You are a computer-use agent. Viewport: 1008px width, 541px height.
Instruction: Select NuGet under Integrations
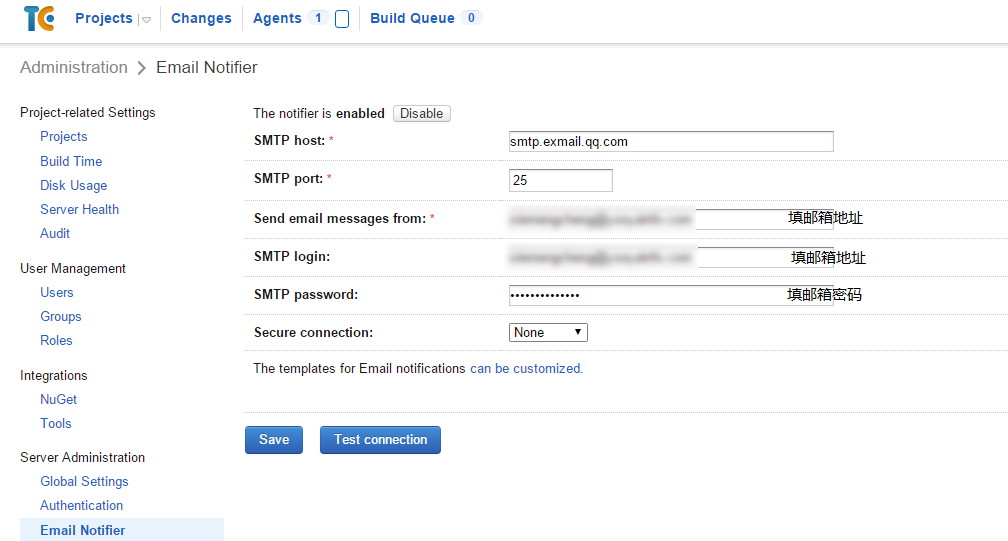coord(59,399)
